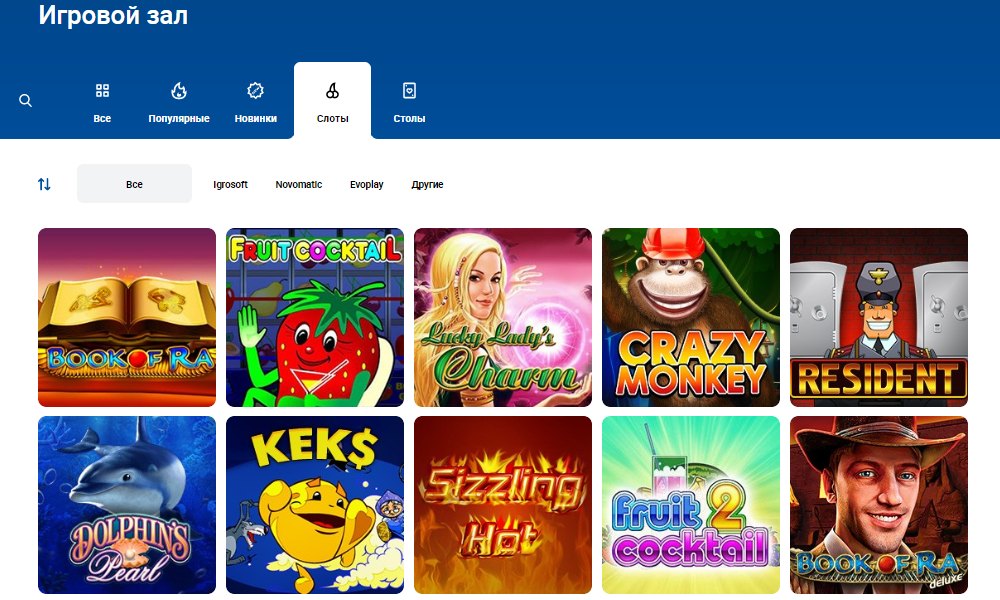Viewport: 1000px width, 600px height.
Task: Select the Слоты cherry tab
Action: point(332,102)
